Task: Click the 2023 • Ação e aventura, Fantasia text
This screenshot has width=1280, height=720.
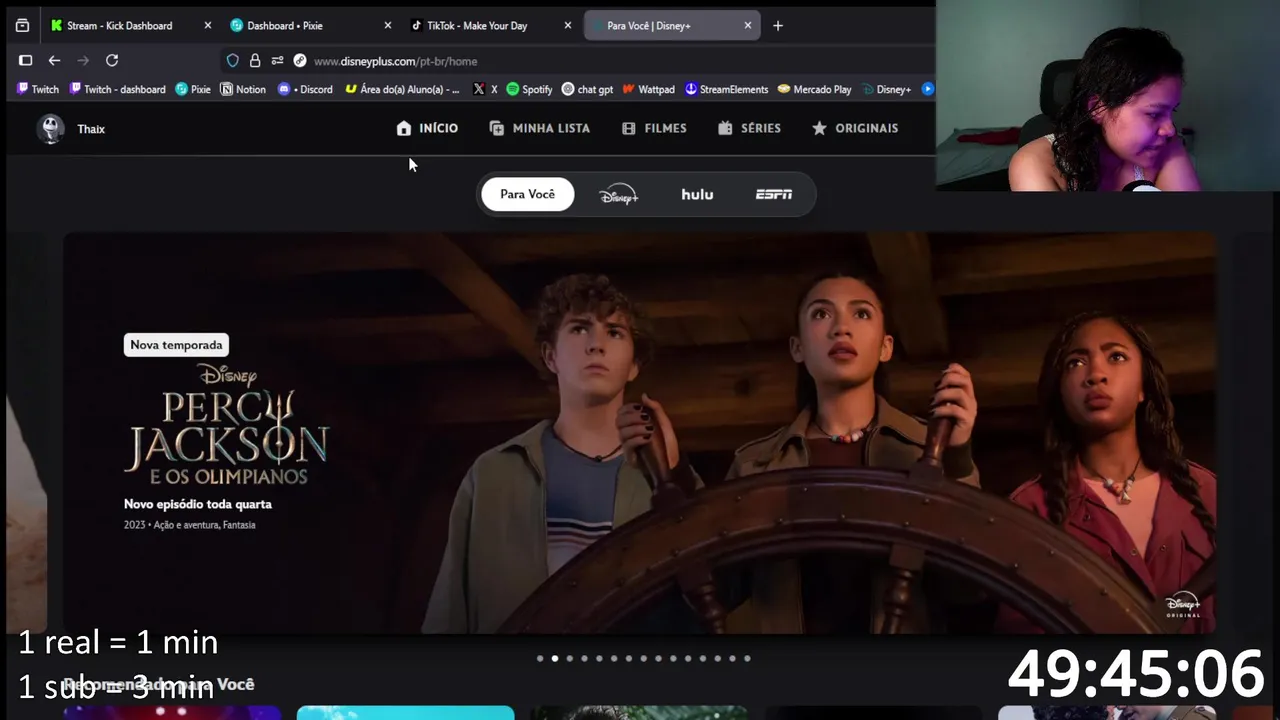Action: click(x=190, y=525)
